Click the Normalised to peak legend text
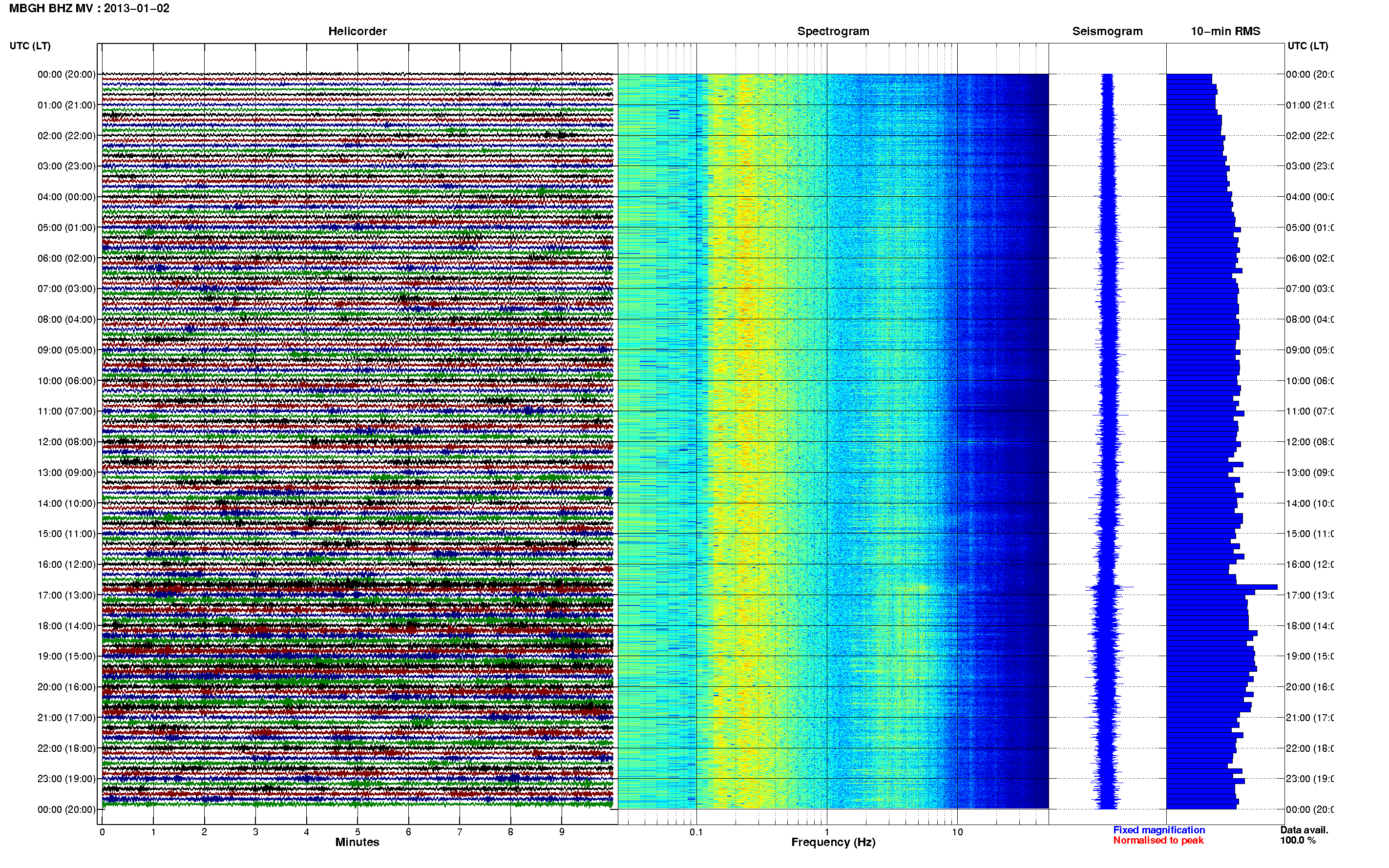 coord(1158,841)
